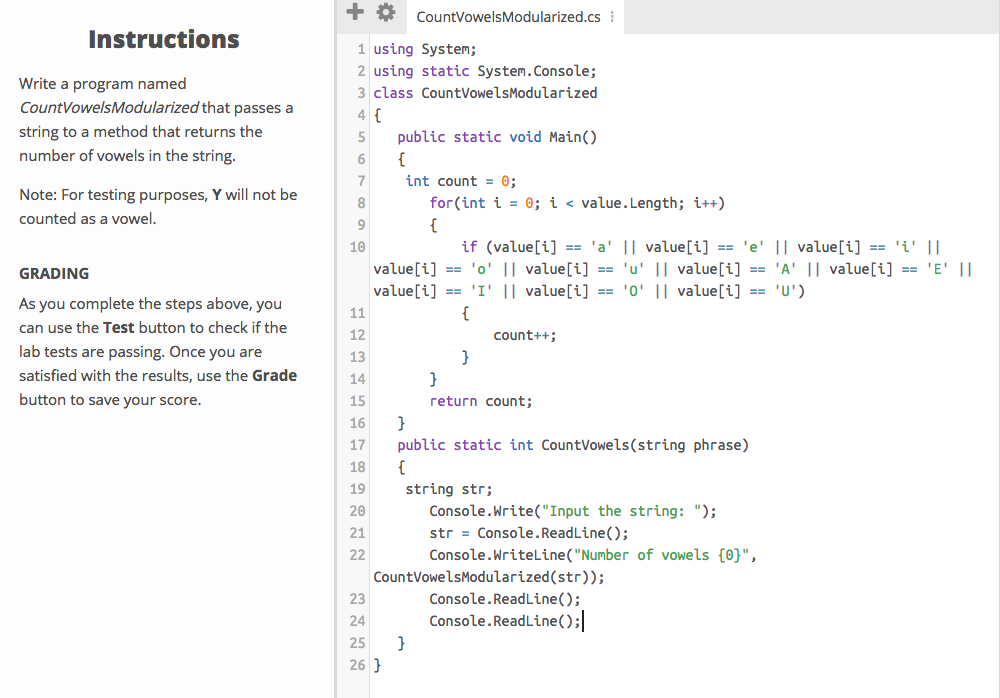The height and width of the screenshot is (698, 1000).
Task: Click the plus icon to add a file
Action: point(355,12)
